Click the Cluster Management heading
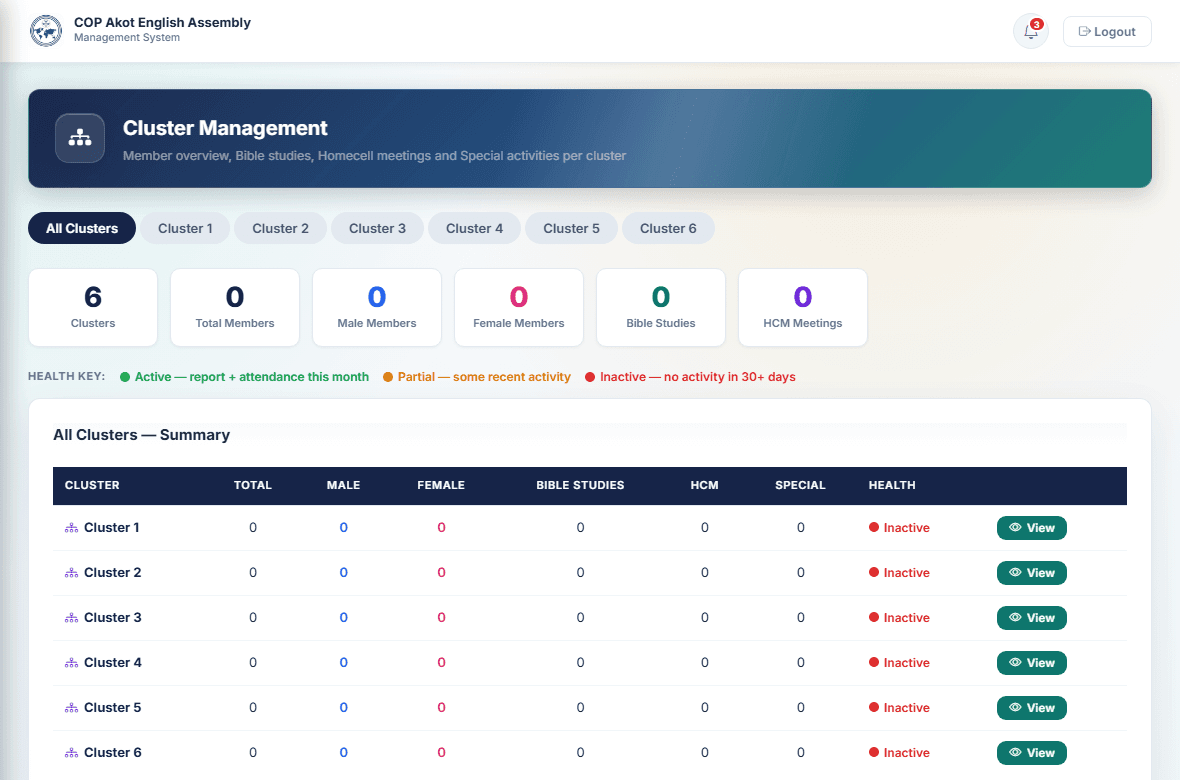This screenshot has width=1180, height=780. 225,128
